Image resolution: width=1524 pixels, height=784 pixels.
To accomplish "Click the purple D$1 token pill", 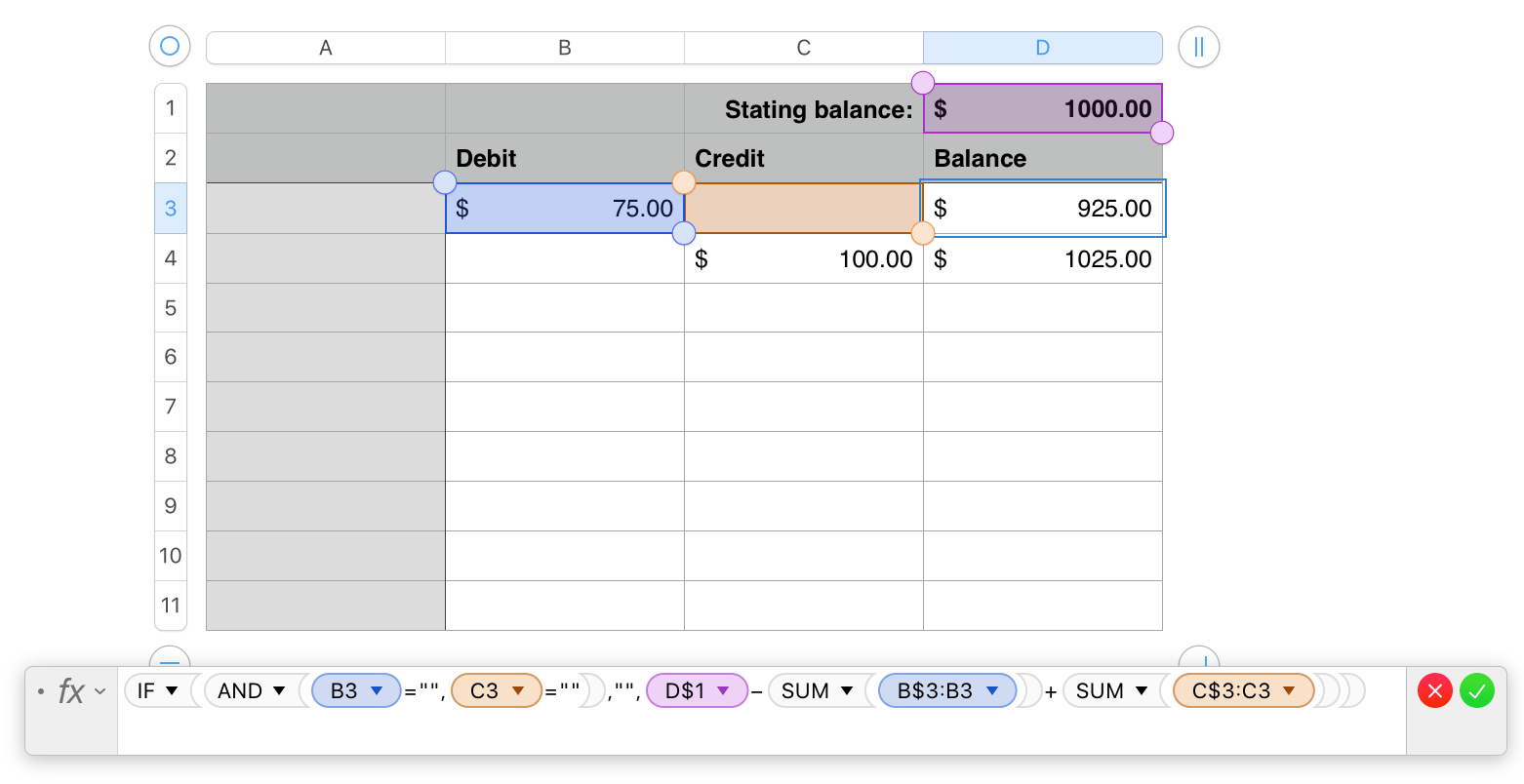I will (697, 690).
